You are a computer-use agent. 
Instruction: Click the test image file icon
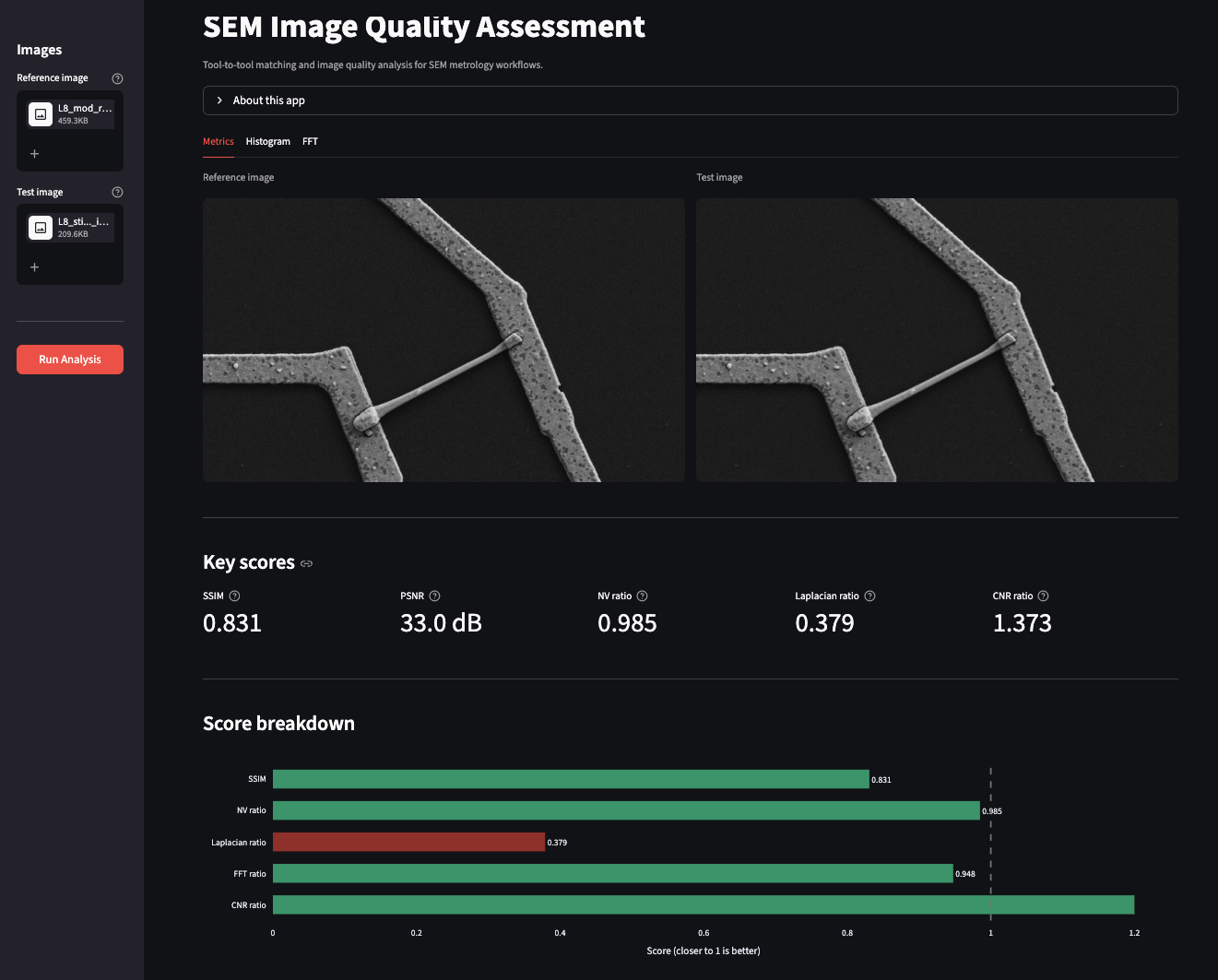(40, 227)
